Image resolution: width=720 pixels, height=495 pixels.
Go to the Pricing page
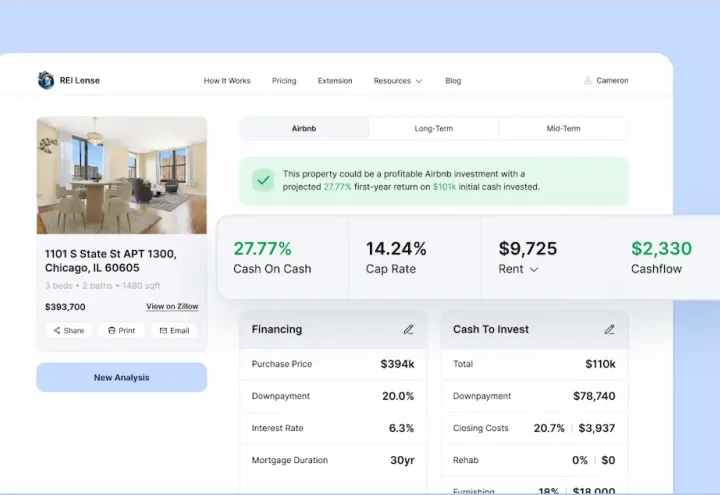[x=284, y=81]
